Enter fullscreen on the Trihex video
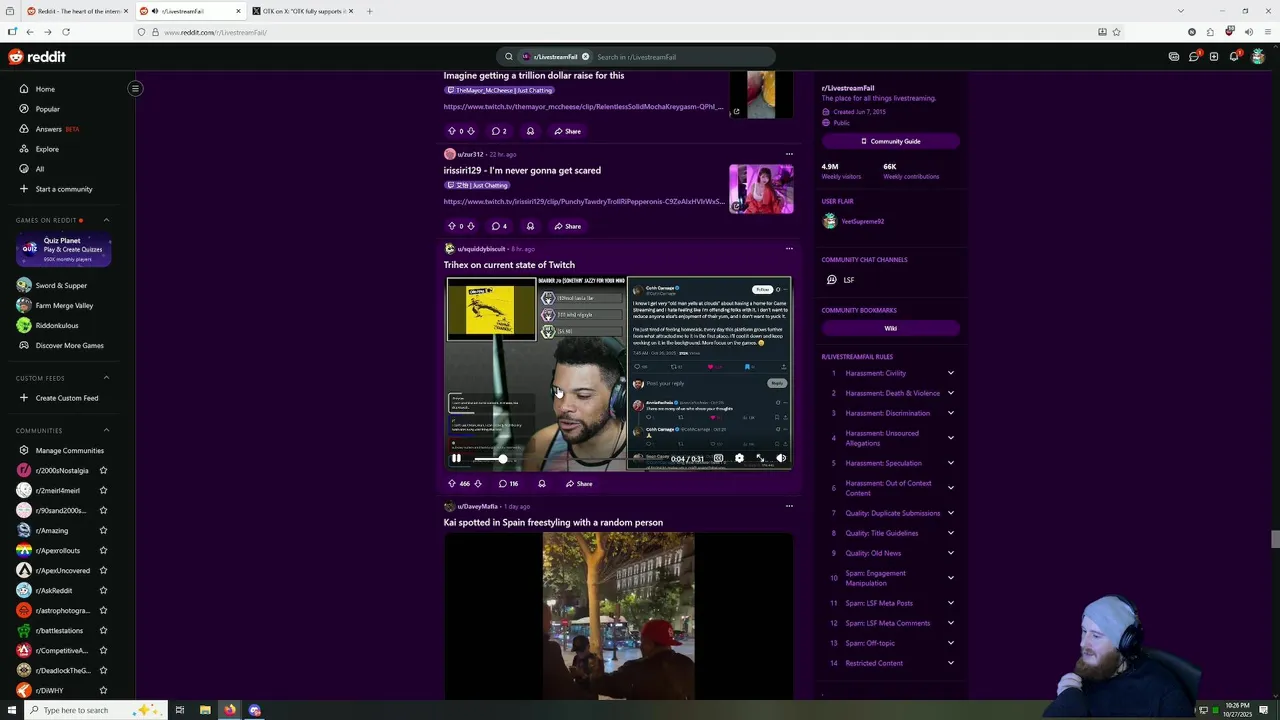 (x=760, y=458)
